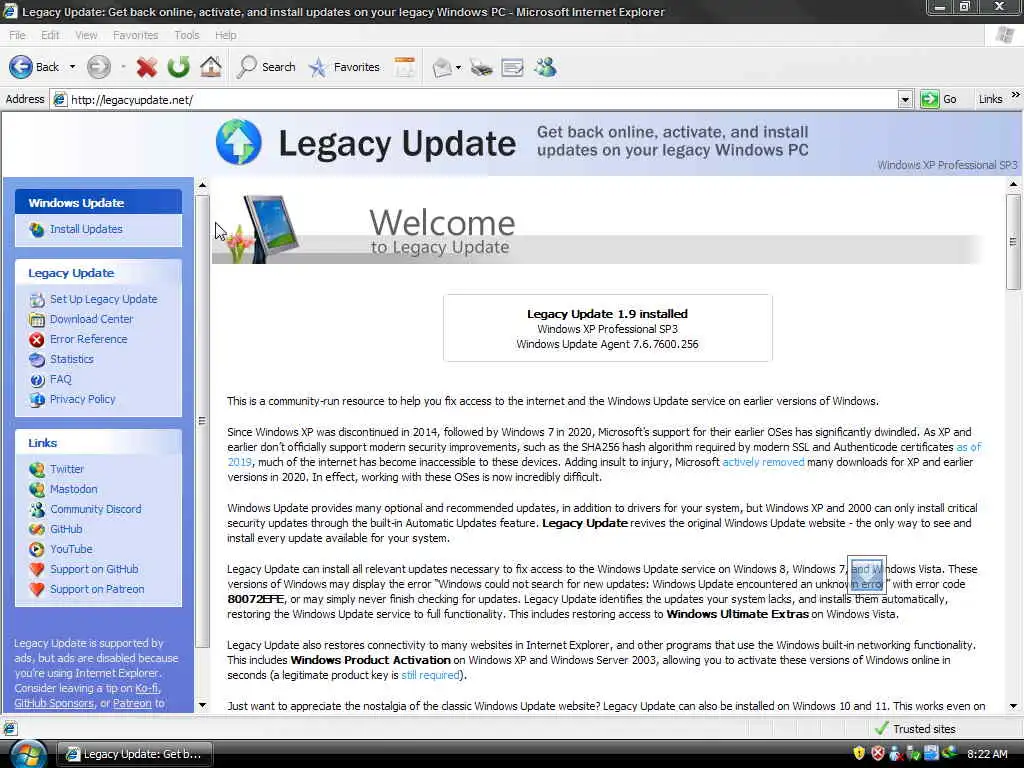The height and width of the screenshot is (768, 1024).
Task: Refresh the page with green arrow
Action: pos(178,67)
